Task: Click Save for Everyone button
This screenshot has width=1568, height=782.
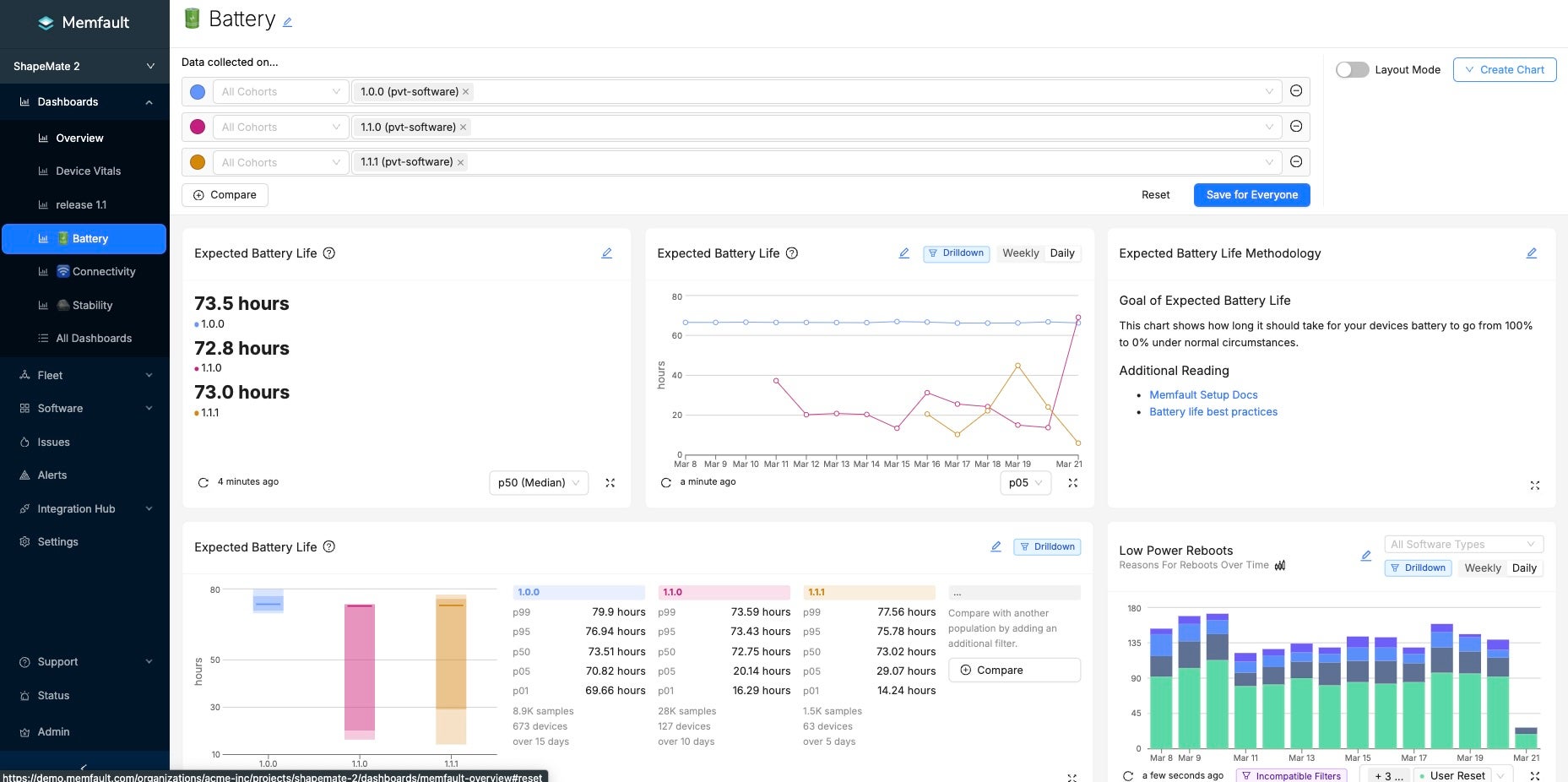Action: tap(1251, 195)
